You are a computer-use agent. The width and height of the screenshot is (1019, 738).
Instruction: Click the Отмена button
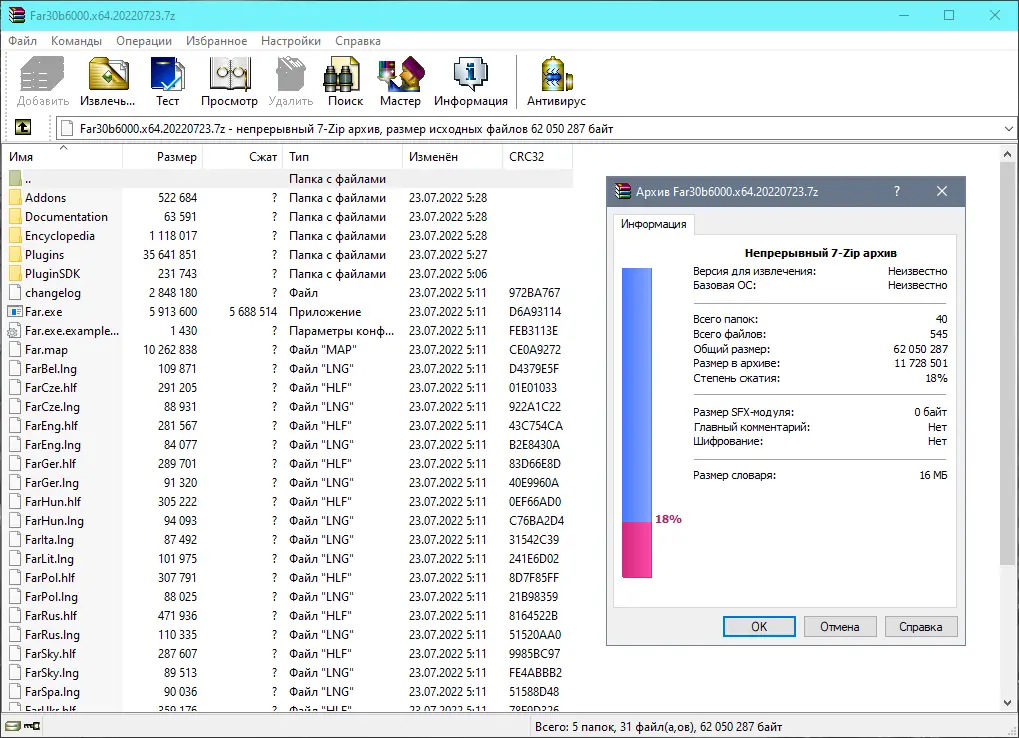[x=840, y=626]
